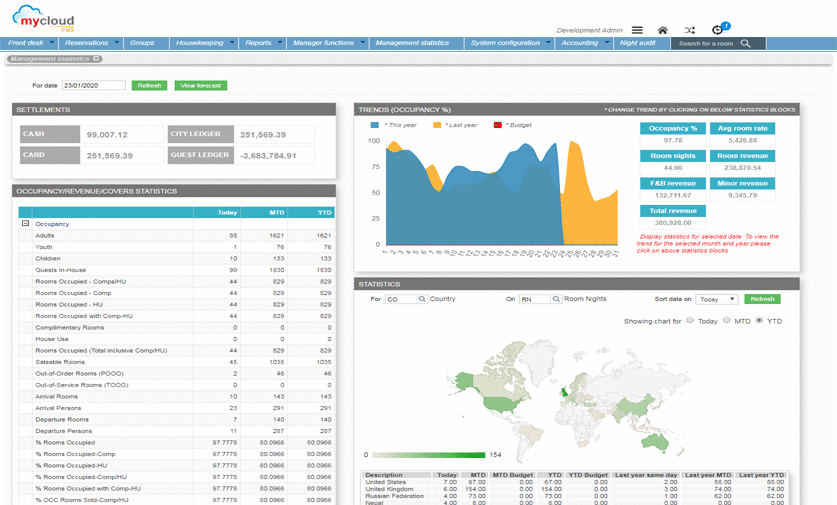The height and width of the screenshot is (505, 837).
Task: Click the lookup icon beside Country field
Action: point(423,299)
